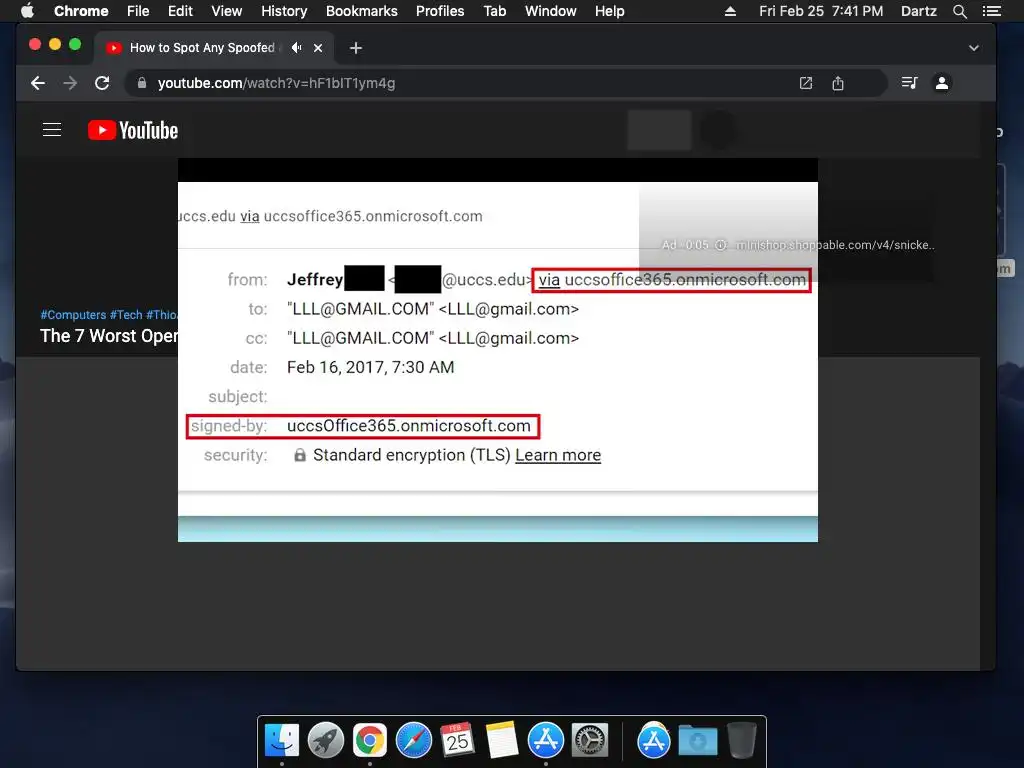The height and width of the screenshot is (768, 1024).
Task: Go back to previous page
Action: [x=38, y=83]
